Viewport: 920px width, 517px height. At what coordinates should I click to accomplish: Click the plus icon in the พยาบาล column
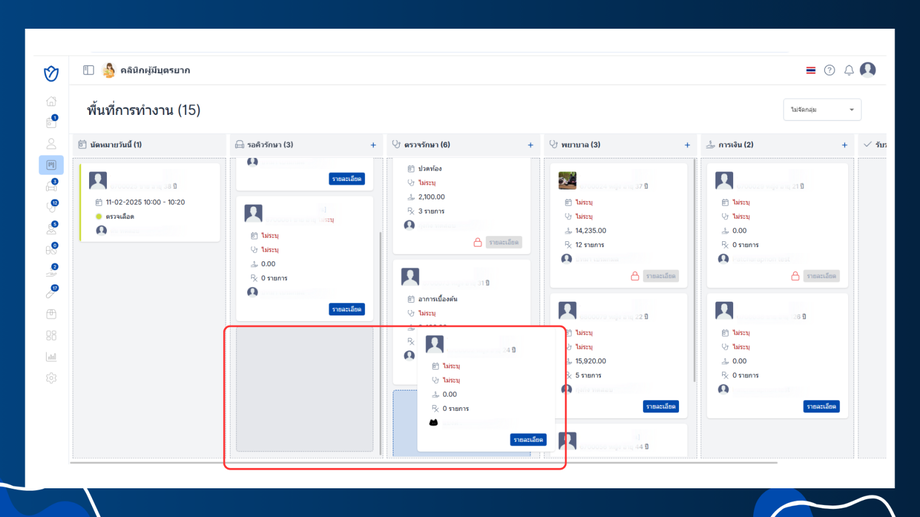click(x=687, y=145)
